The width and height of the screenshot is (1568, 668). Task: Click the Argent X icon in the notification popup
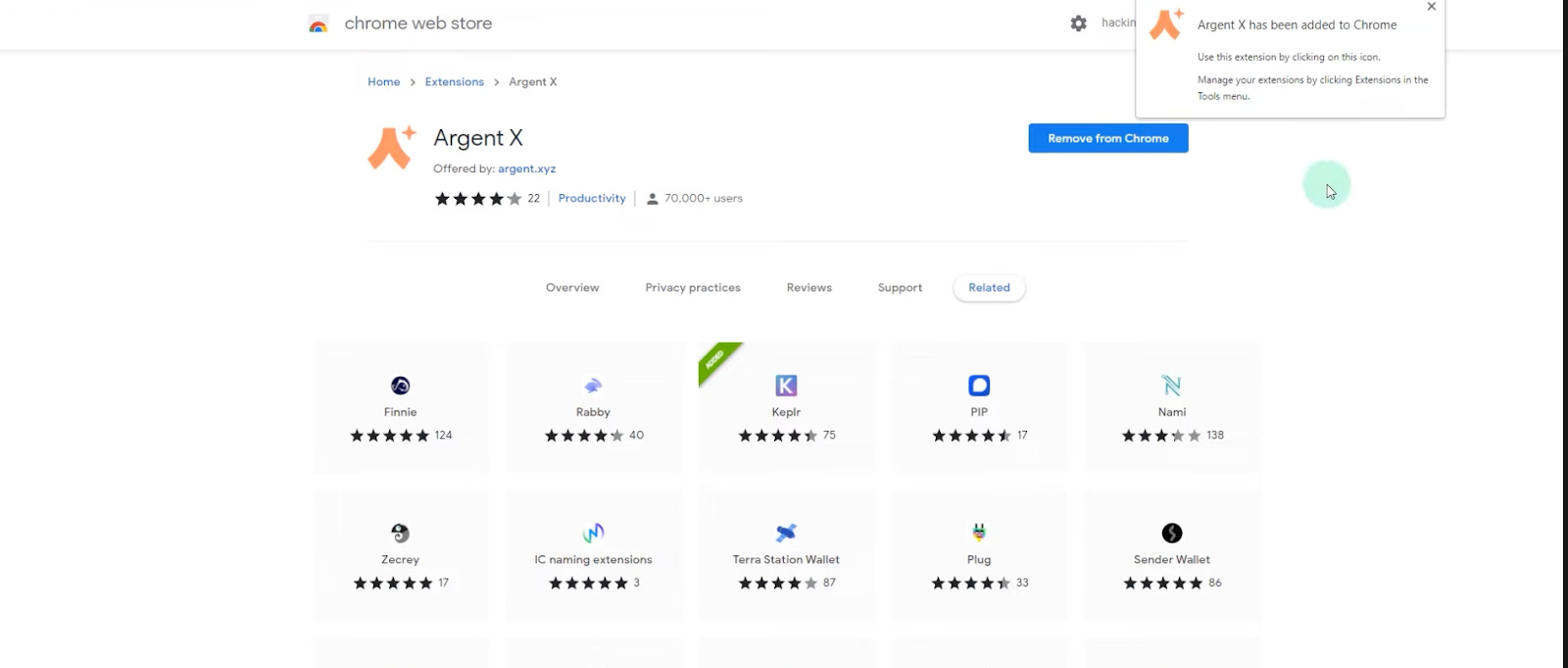tap(1166, 24)
